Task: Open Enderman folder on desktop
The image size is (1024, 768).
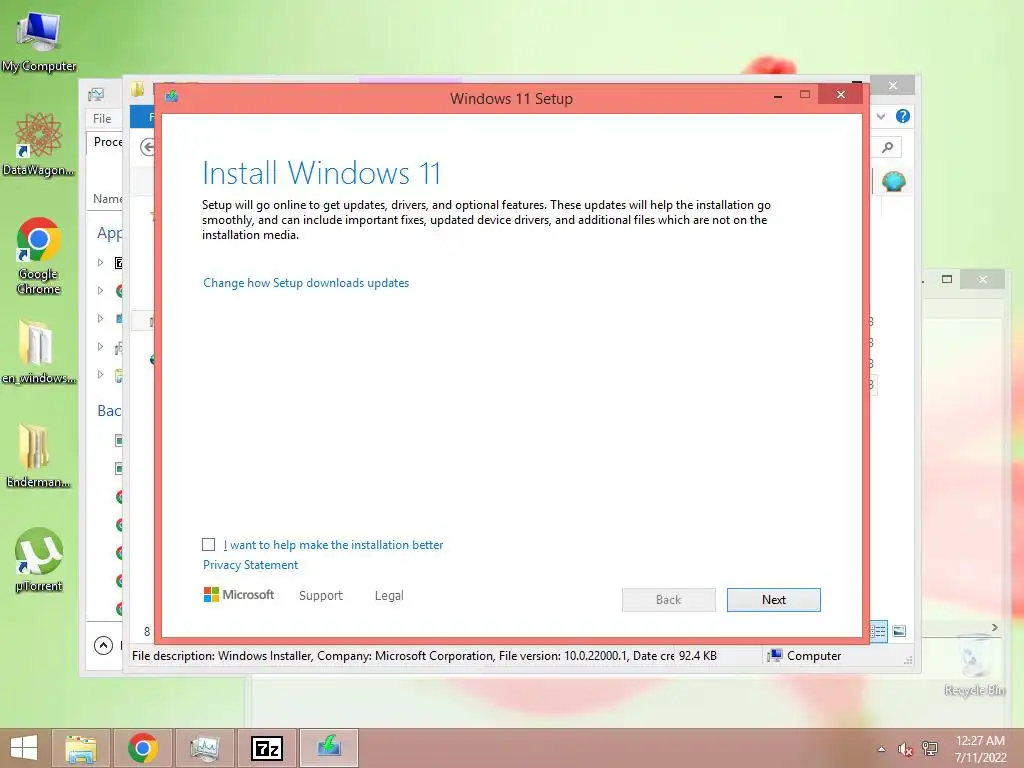Action: pyautogui.click(x=39, y=455)
